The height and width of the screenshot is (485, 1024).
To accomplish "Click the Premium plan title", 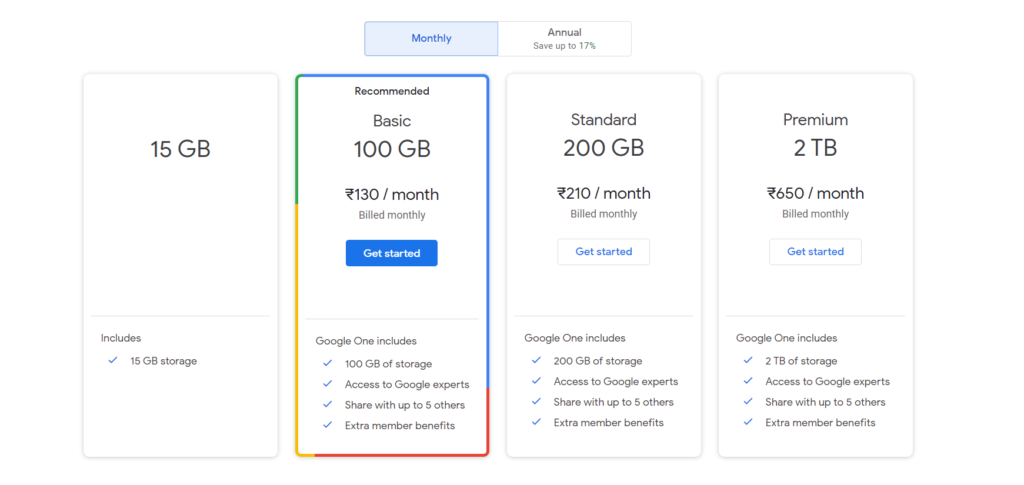I will (815, 120).
